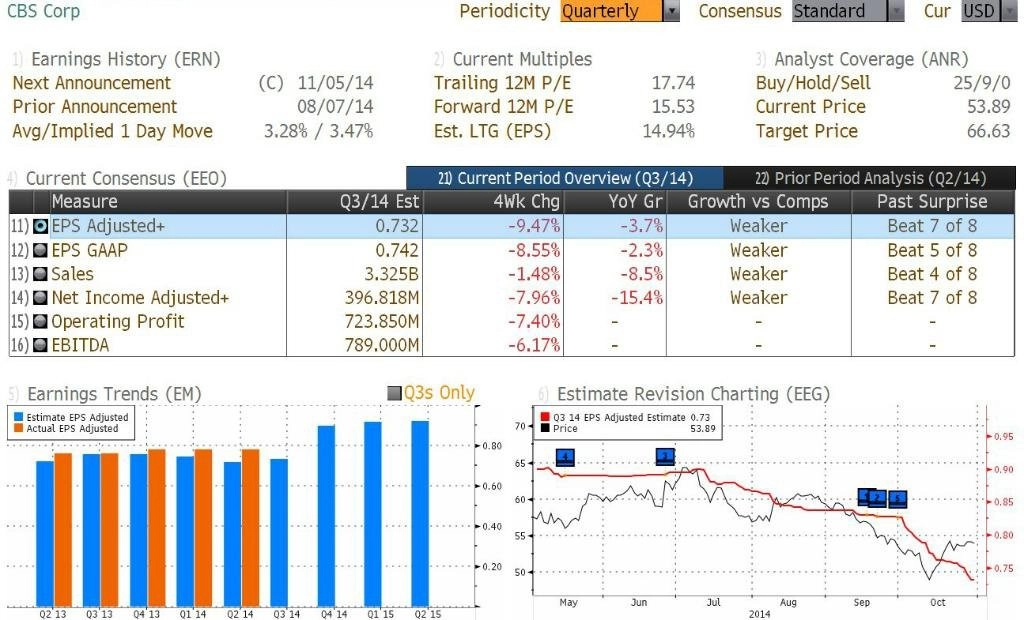This screenshot has height=620, width=1024.
Task: Click the CBS Corp company title
Action: click(x=43, y=11)
